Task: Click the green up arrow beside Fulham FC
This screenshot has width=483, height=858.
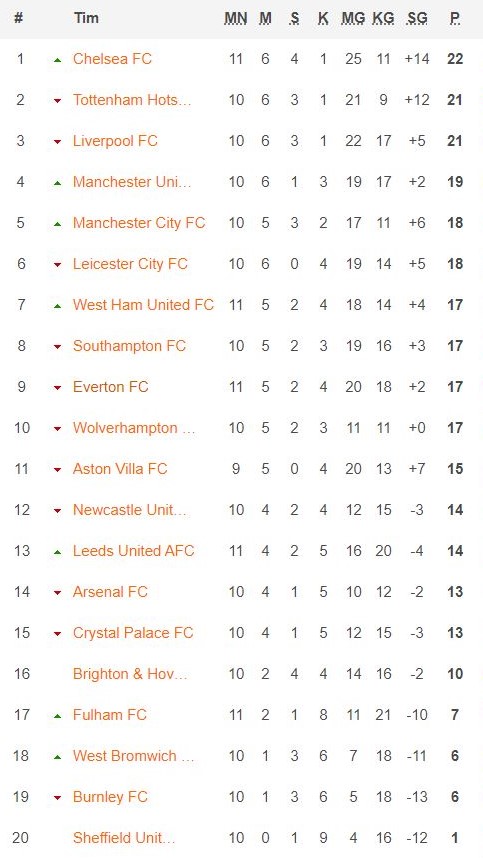Action: click(57, 716)
